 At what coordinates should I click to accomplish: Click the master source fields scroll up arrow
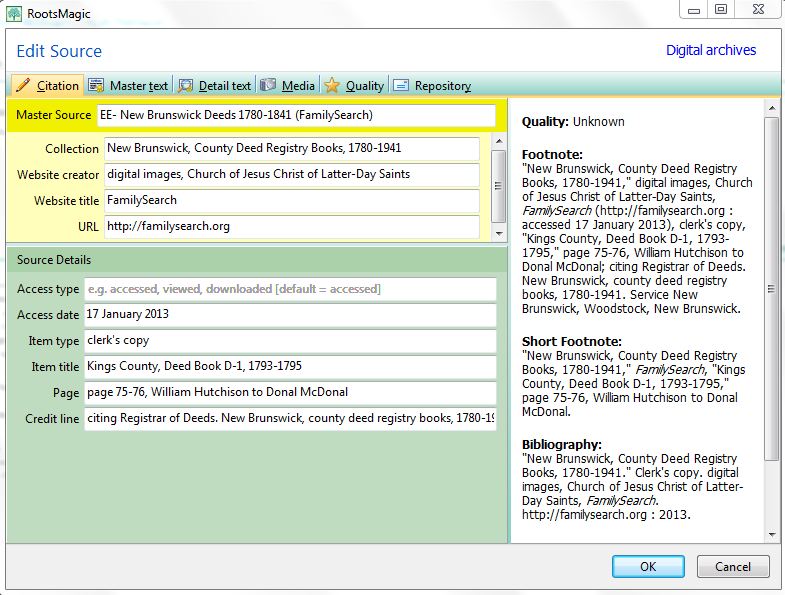499,141
